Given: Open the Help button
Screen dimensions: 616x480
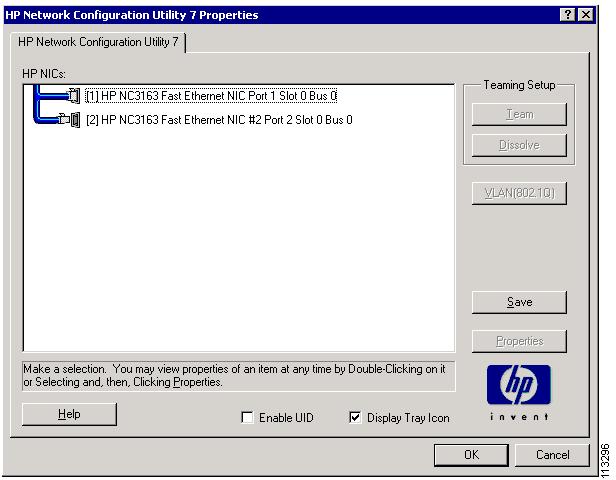Looking at the screenshot, I should 70,414.
